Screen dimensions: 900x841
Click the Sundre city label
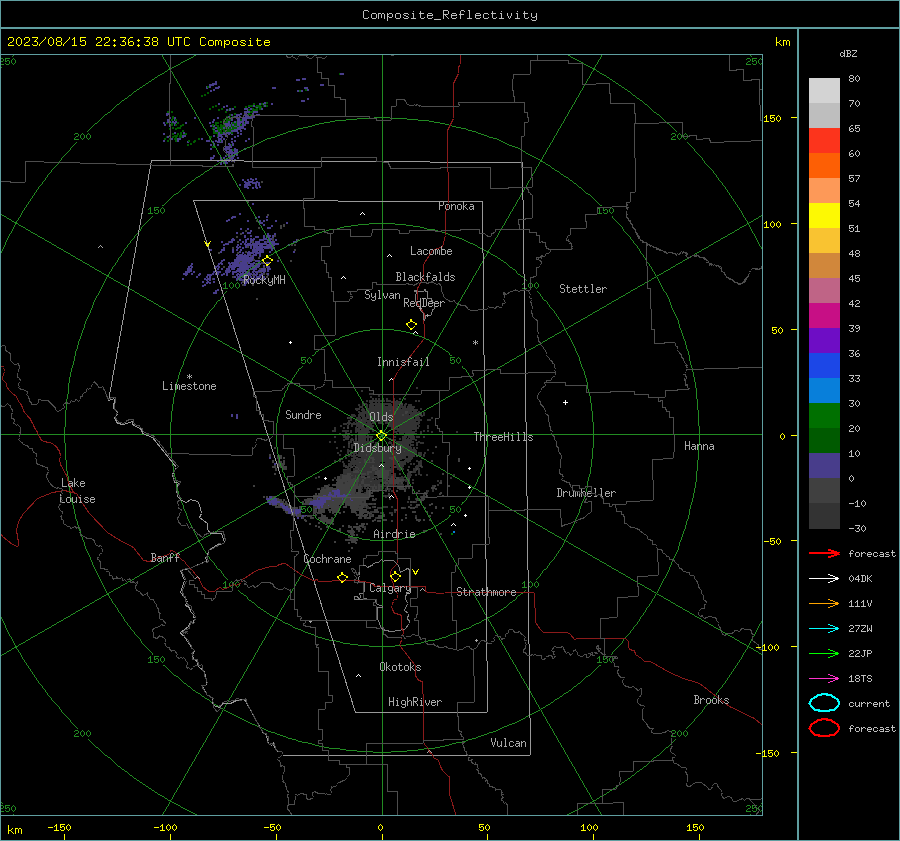click(303, 414)
